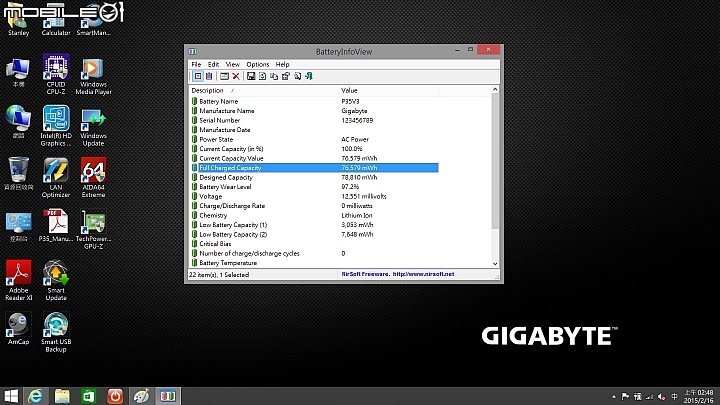Viewport: 720px width, 405px height.
Task: Open the File menu
Action: point(196,64)
